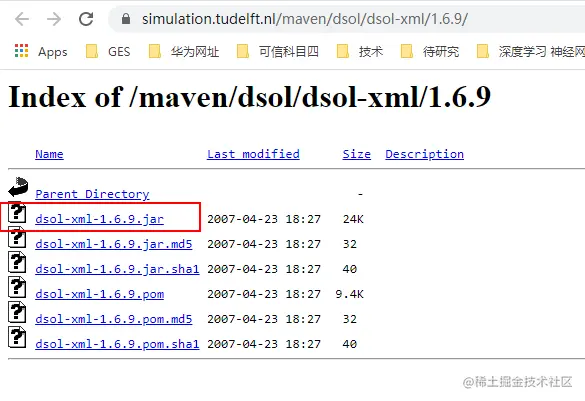This screenshot has height=401, width=585.
Task: Click the padlock site security icon
Action: 126,19
